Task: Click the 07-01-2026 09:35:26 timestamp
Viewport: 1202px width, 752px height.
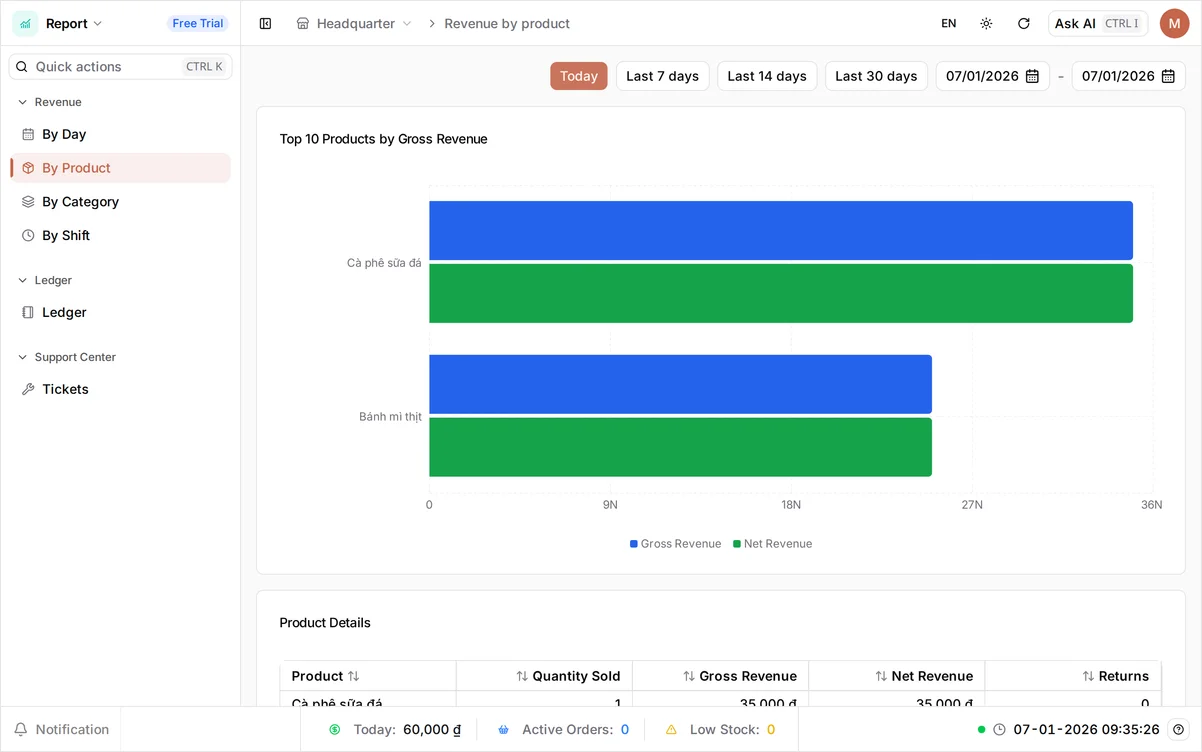Action: click(x=1087, y=730)
